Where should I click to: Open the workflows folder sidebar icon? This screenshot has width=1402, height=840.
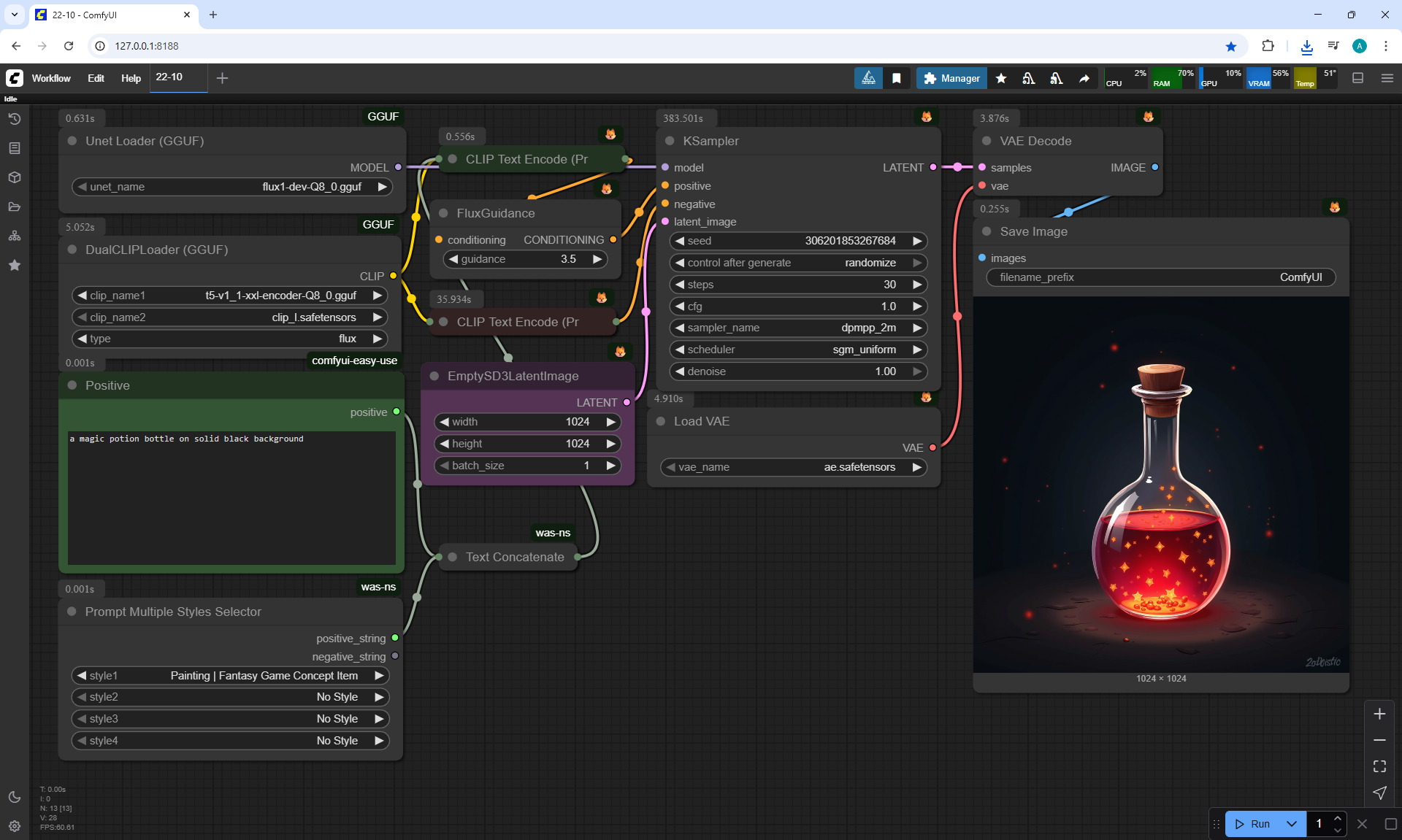pyautogui.click(x=15, y=207)
